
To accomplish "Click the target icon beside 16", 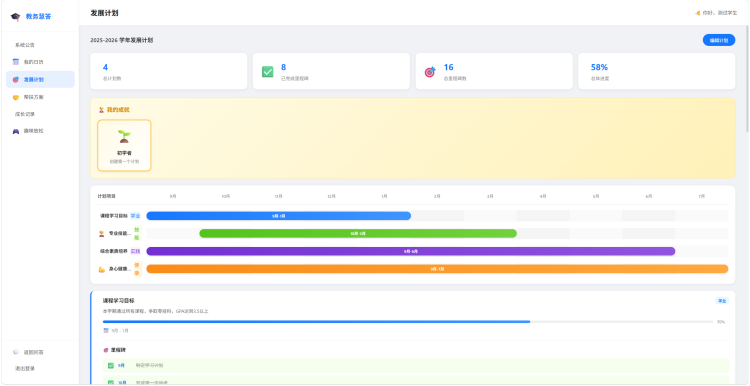I will (430, 72).
